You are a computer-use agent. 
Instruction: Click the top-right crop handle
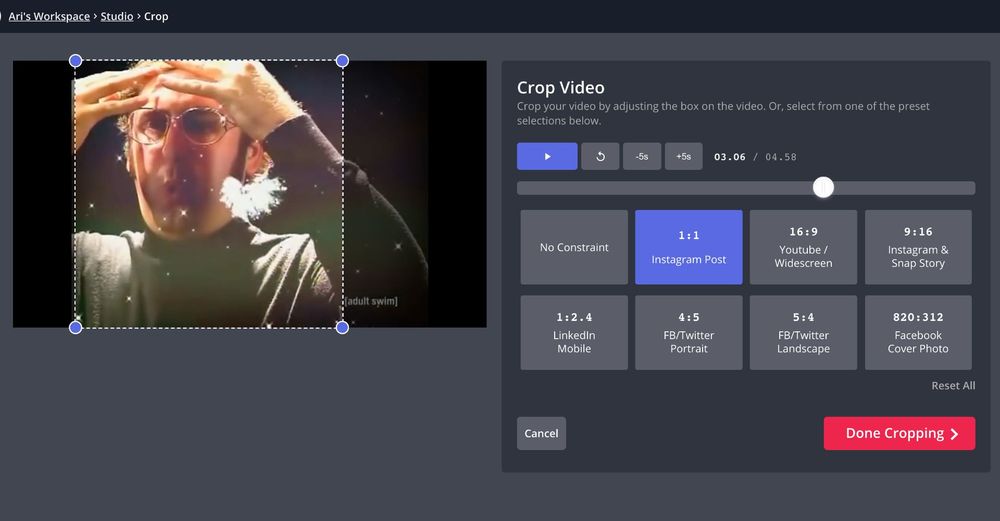(x=342, y=61)
